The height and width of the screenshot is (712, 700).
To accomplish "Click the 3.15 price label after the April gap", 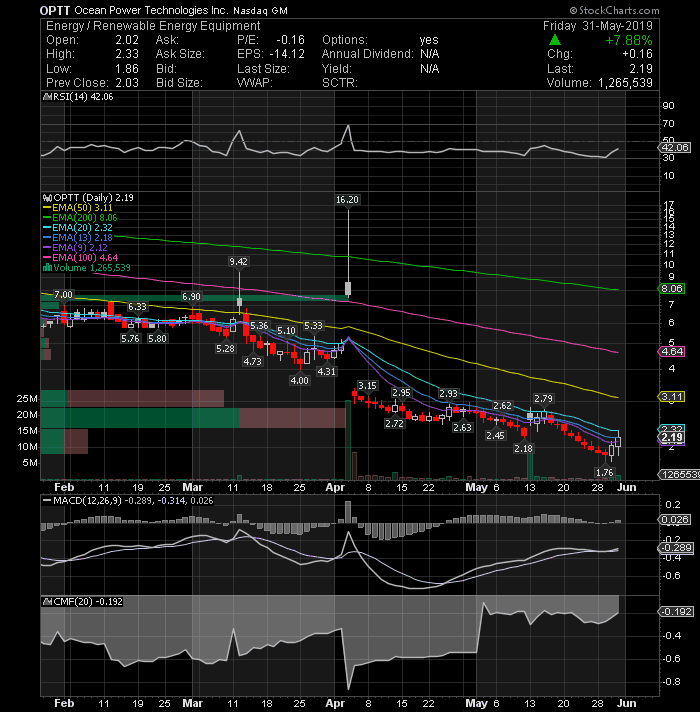I will tap(367, 386).
